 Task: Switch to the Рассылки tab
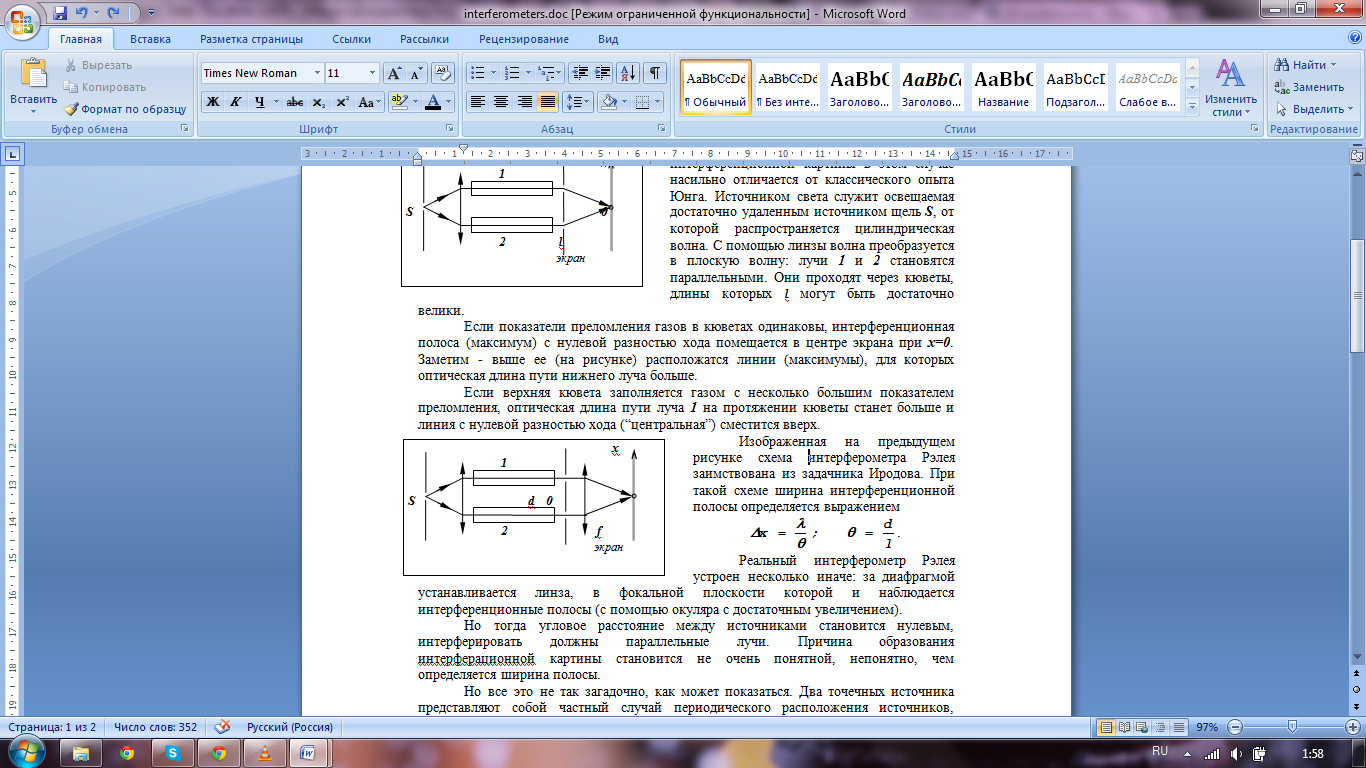click(424, 39)
